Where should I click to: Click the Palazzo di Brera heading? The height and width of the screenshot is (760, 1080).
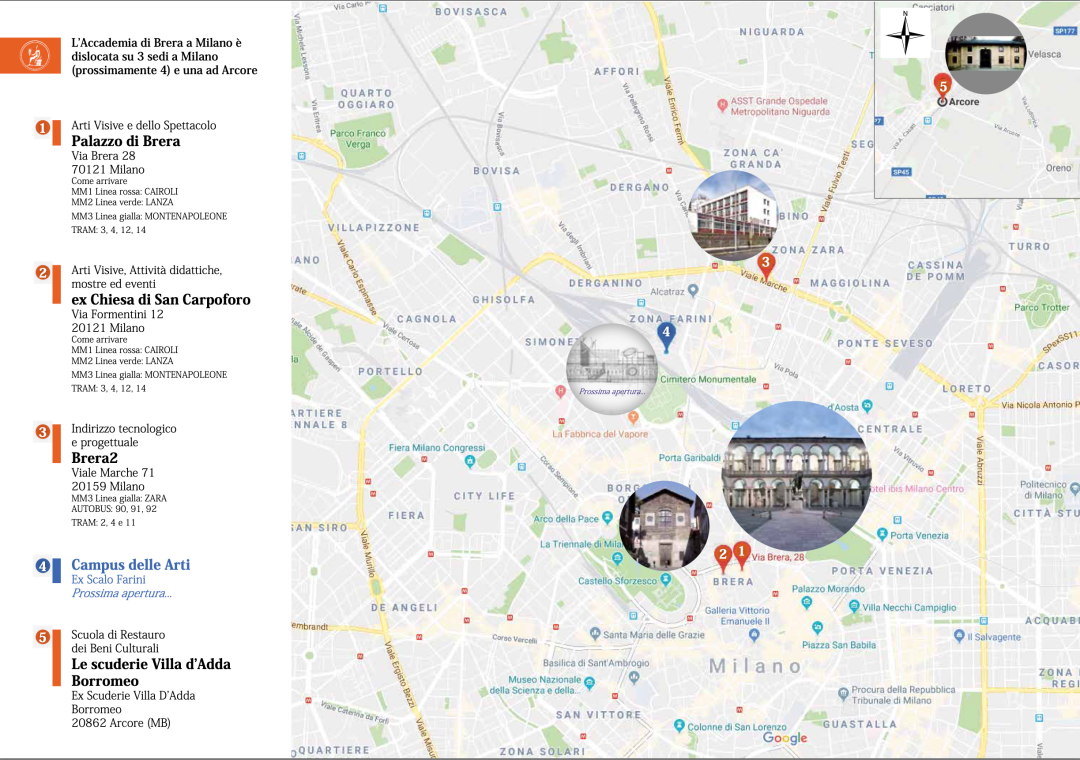click(x=125, y=141)
